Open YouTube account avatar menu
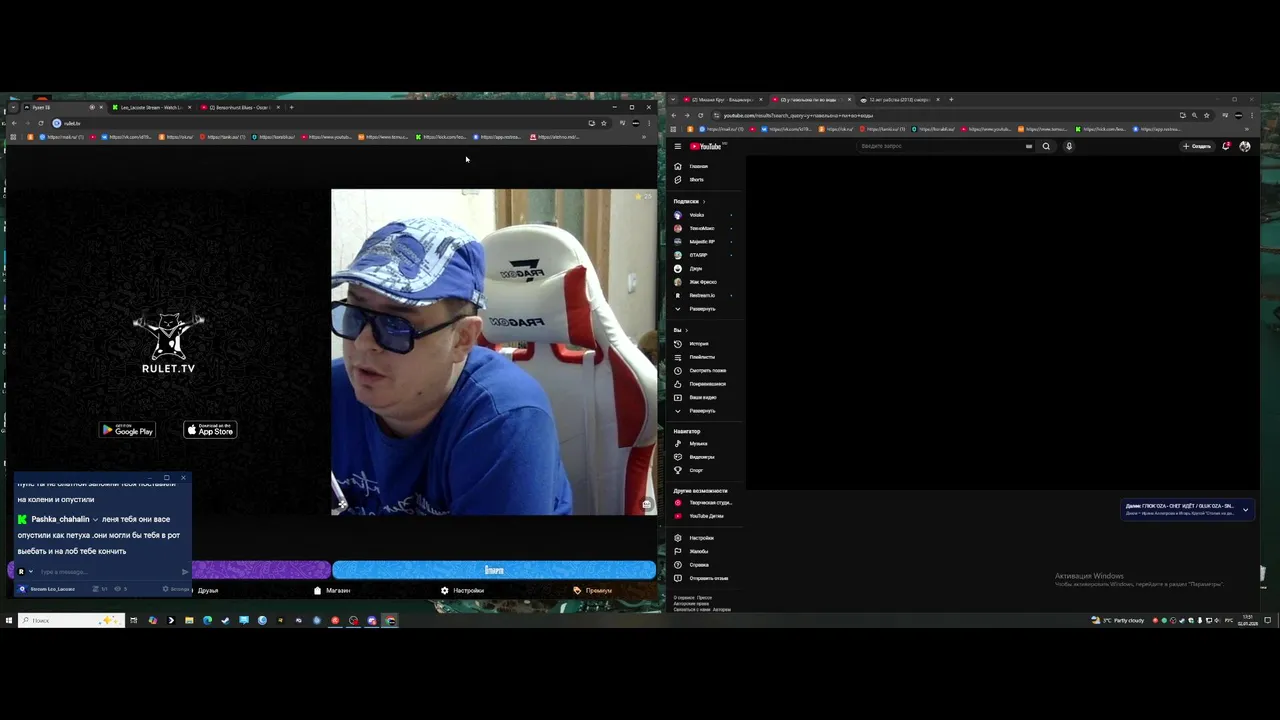The image size is (1280, 720). click(1245, 146)
